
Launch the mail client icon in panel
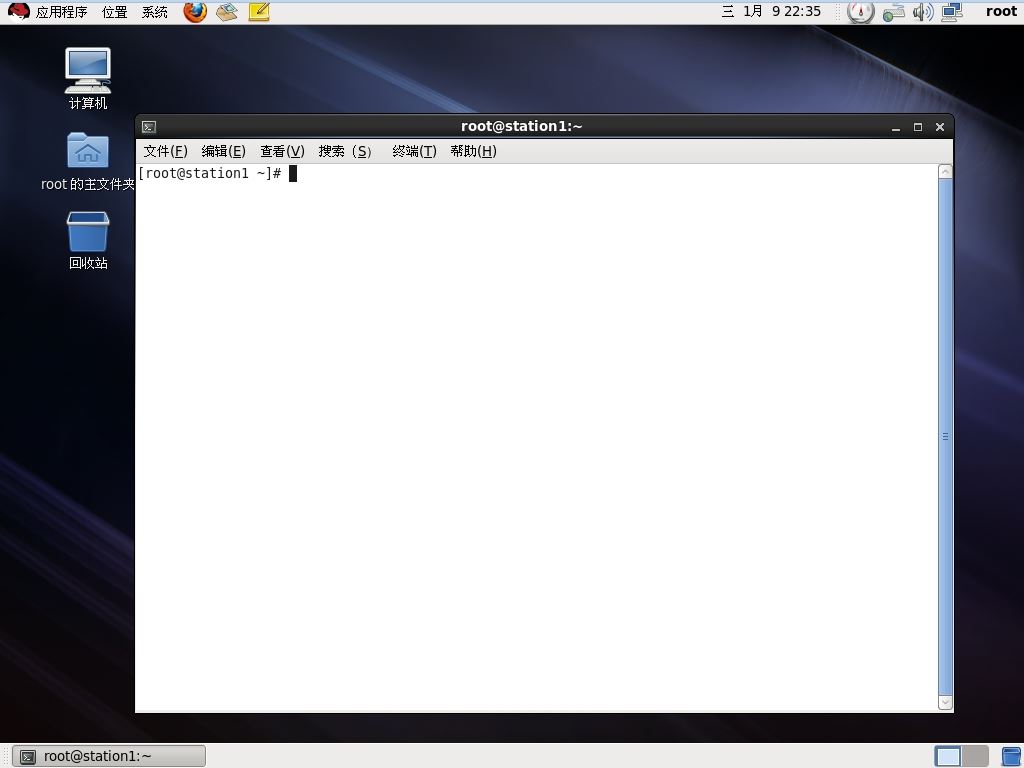(227, 12)
